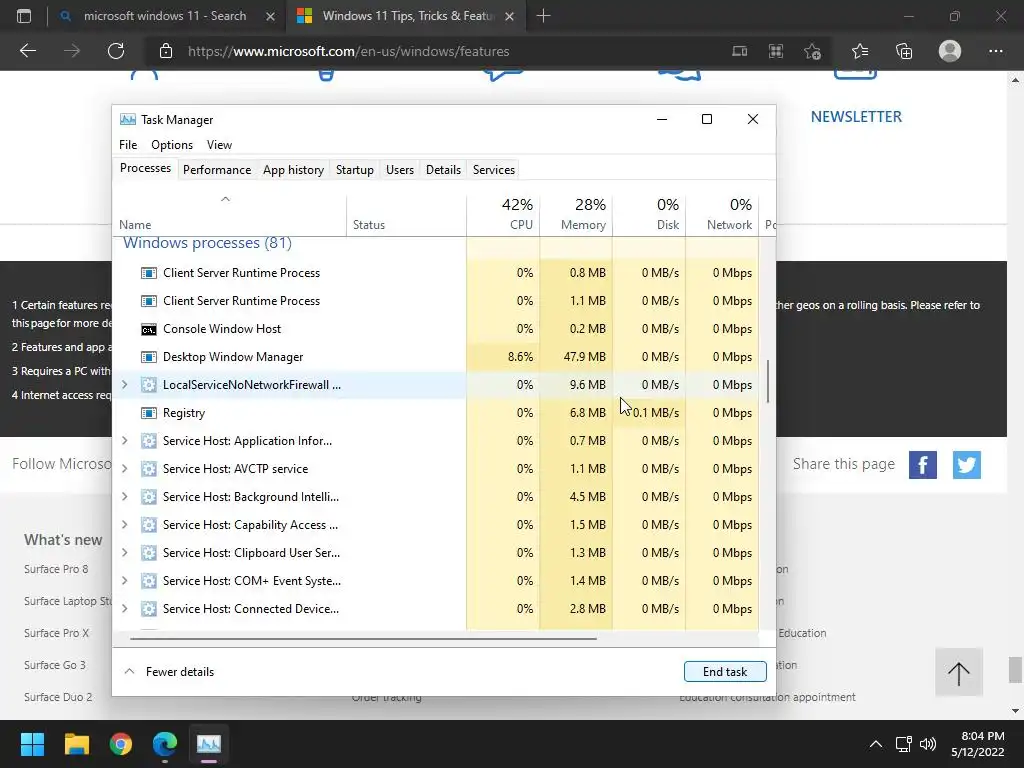The width and height of the screenshot is (1024, 768).
Task: Expand Service Host: Capability Access row
Action: [x=125, y=526]
